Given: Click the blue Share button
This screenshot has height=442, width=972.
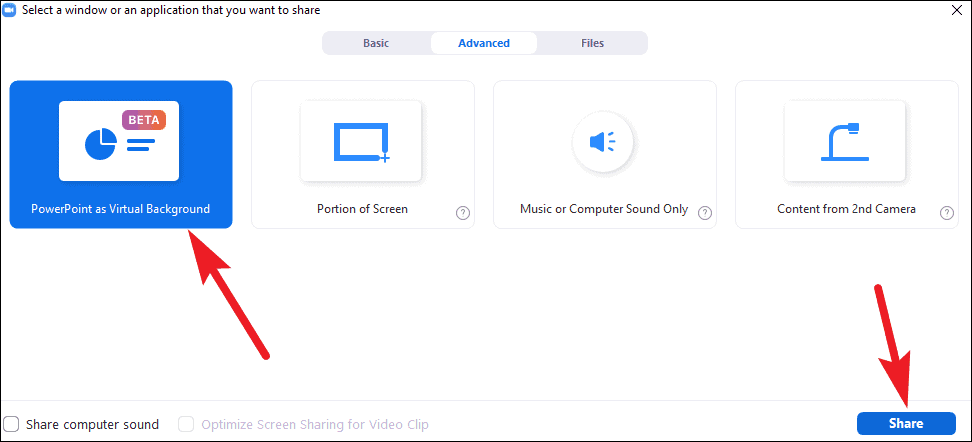Looking at the screenshot, I should (x=906, y=424).
